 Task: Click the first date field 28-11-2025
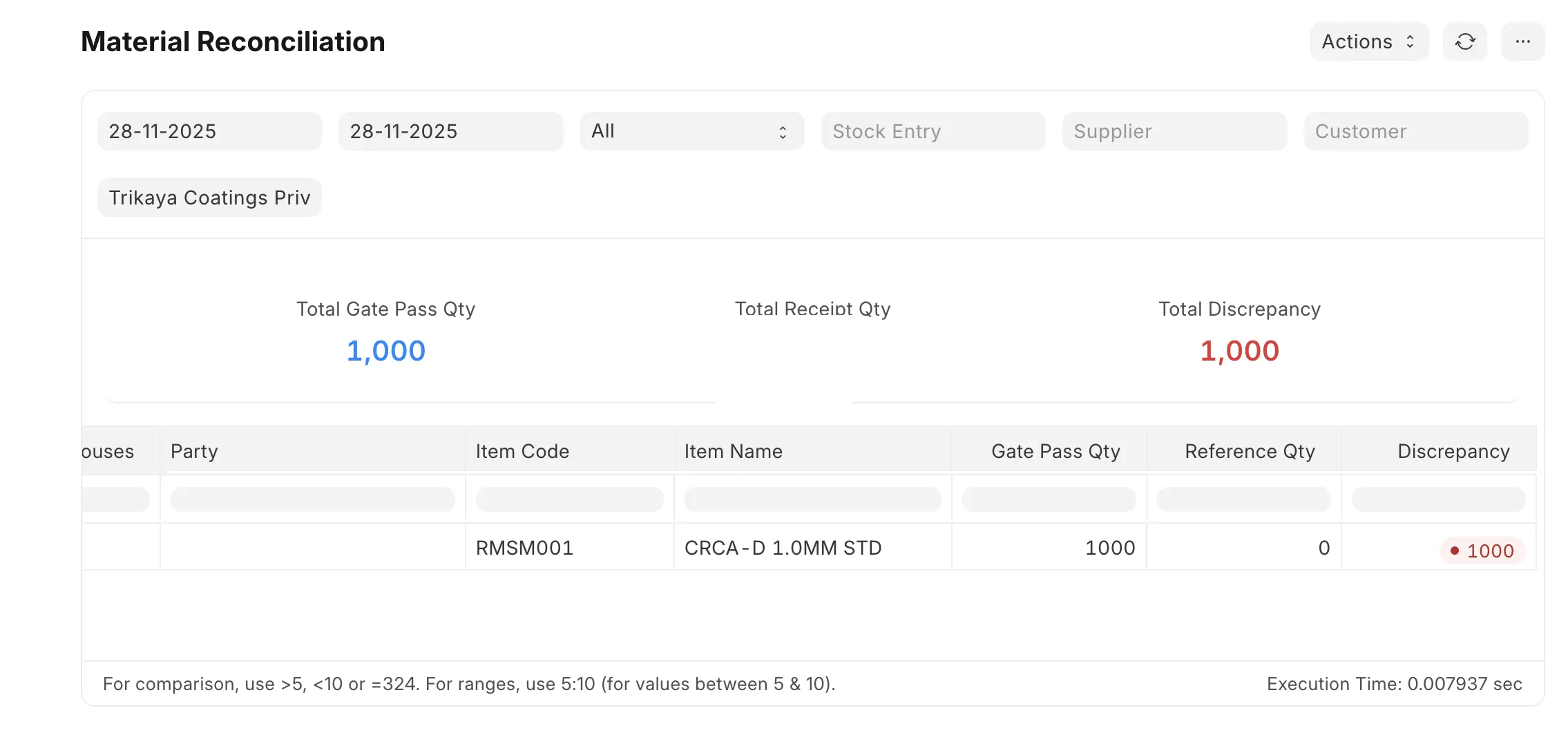[209, 131]
